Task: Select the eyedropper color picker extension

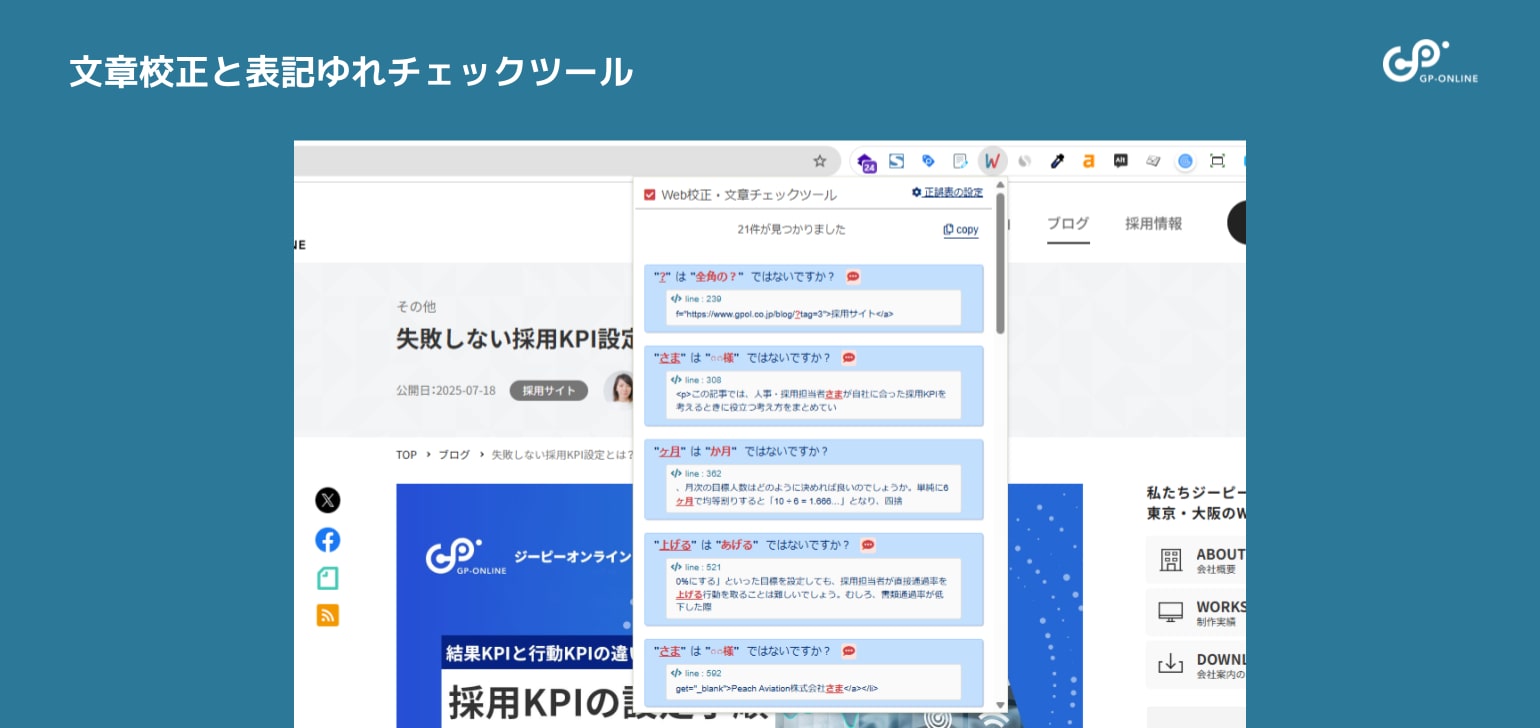Action: point(1057,161)
